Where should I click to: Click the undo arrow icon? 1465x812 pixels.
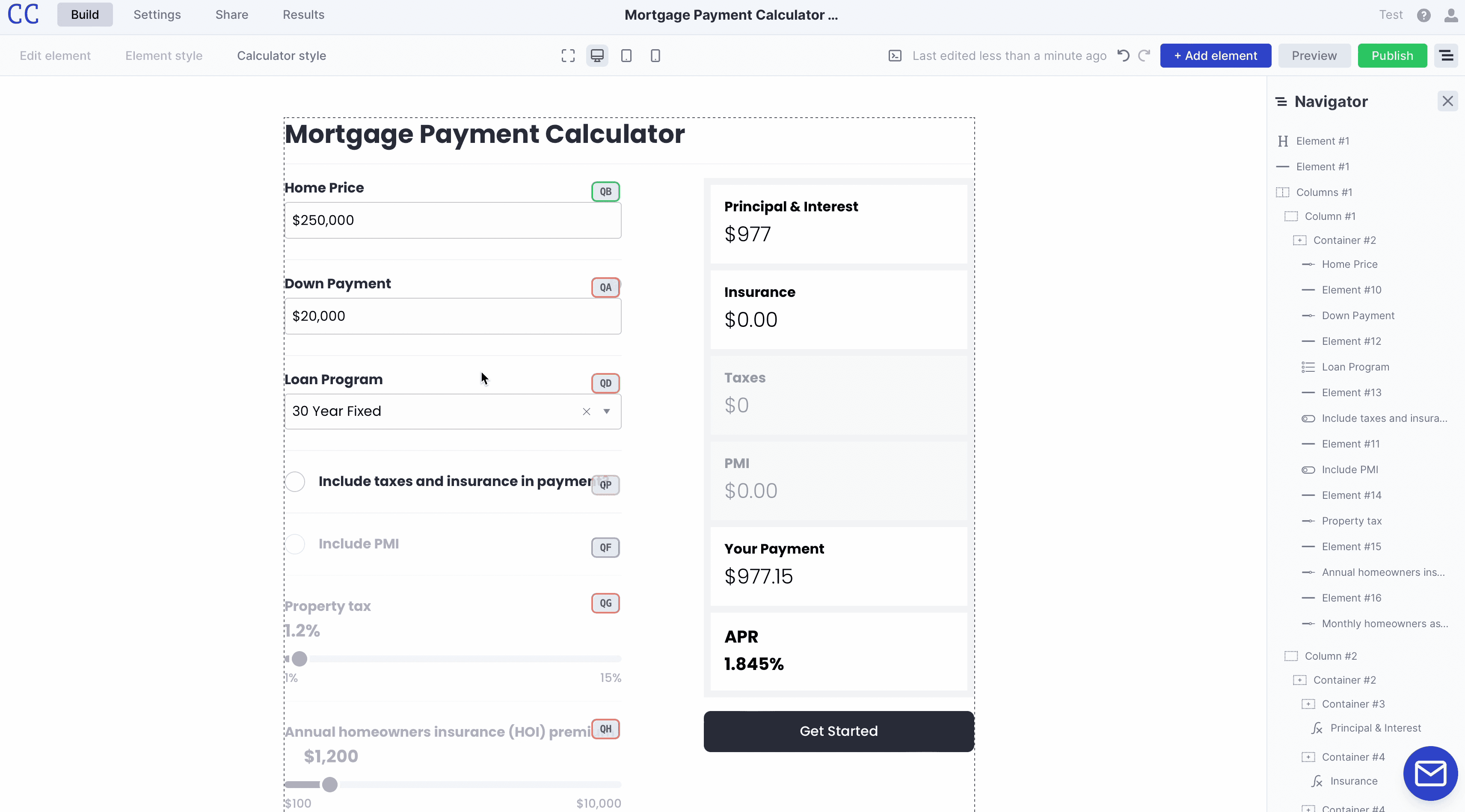[1123, 55]
